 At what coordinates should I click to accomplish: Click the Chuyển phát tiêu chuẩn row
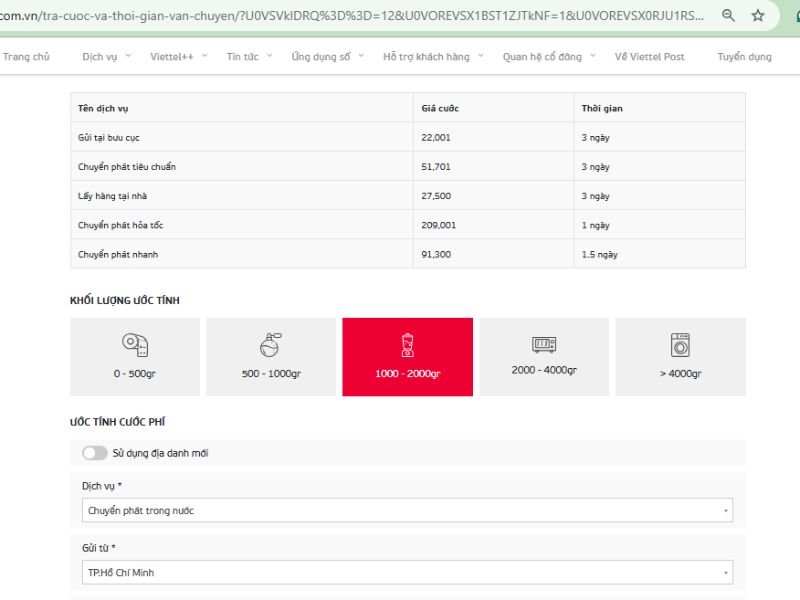pyautogui.click(x=408, y=166)
